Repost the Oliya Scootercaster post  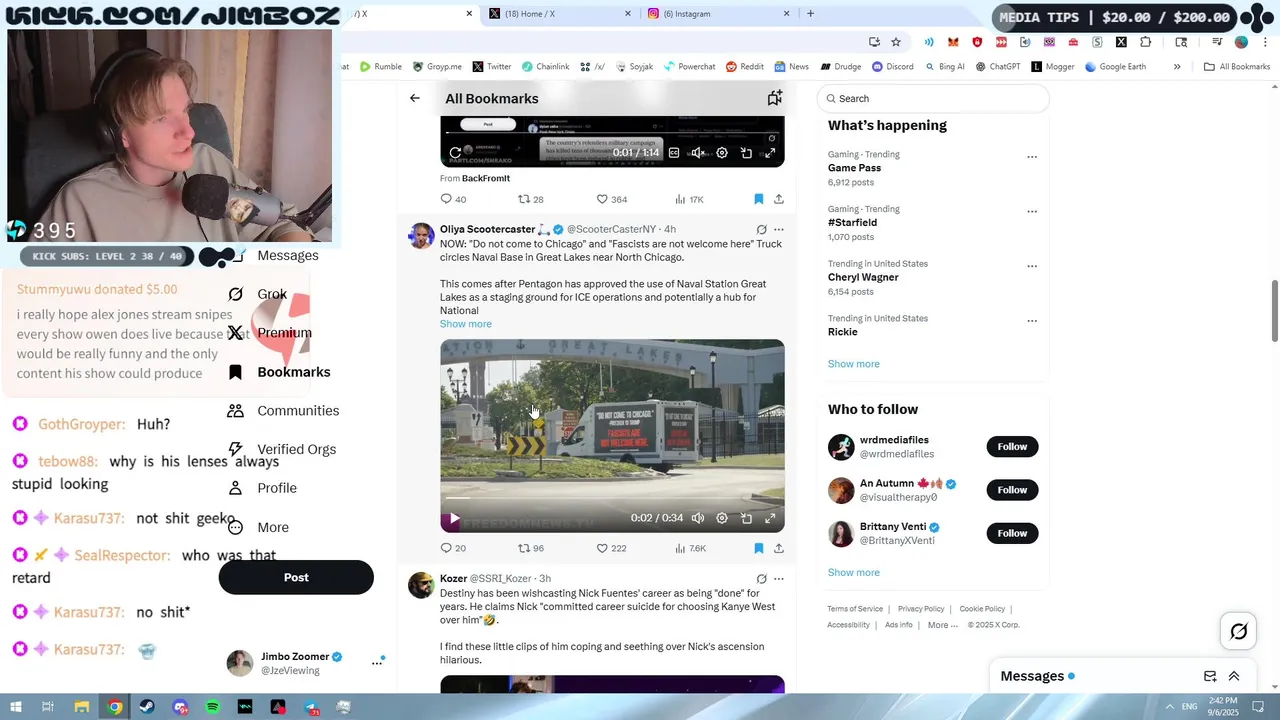(531, 548)
